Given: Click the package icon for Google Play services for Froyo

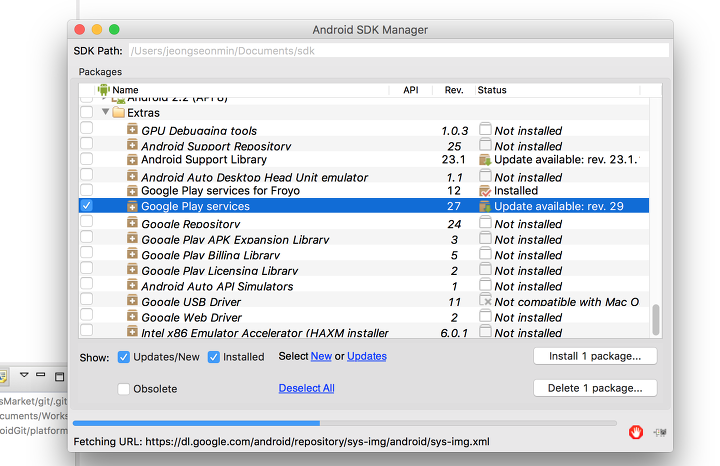Looking at the screenshot, I should pos(132,191).
